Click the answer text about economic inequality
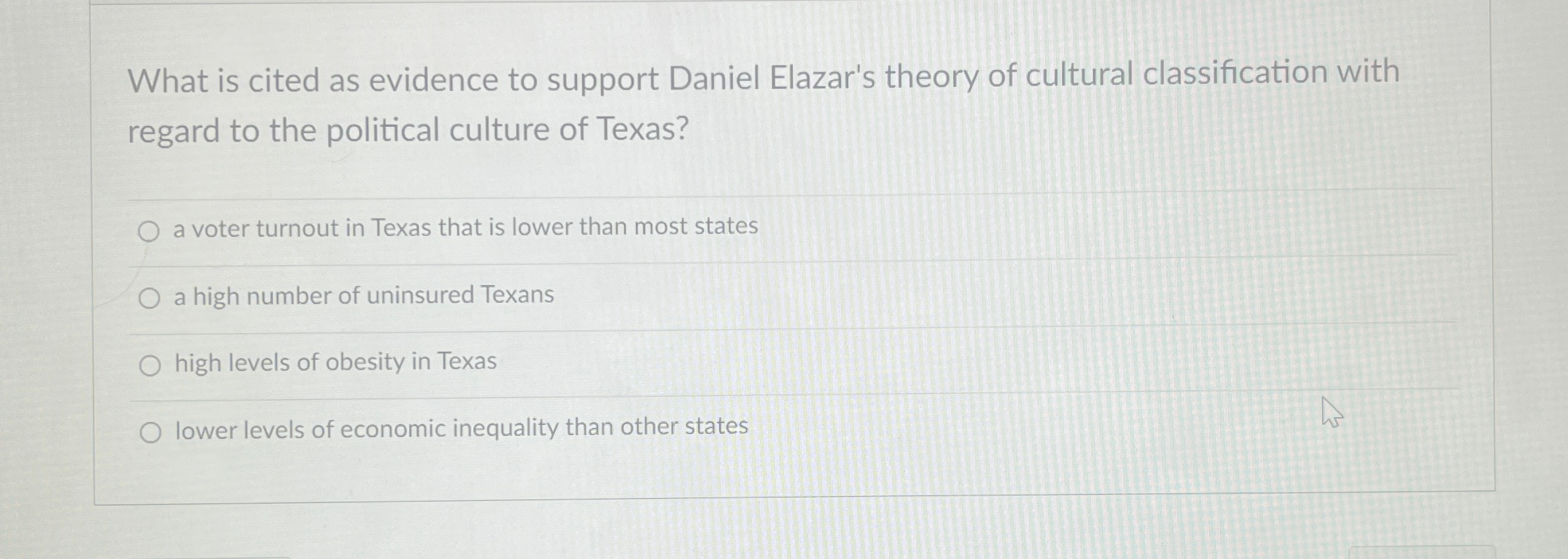1568x559 pixels. coord(460,428)
